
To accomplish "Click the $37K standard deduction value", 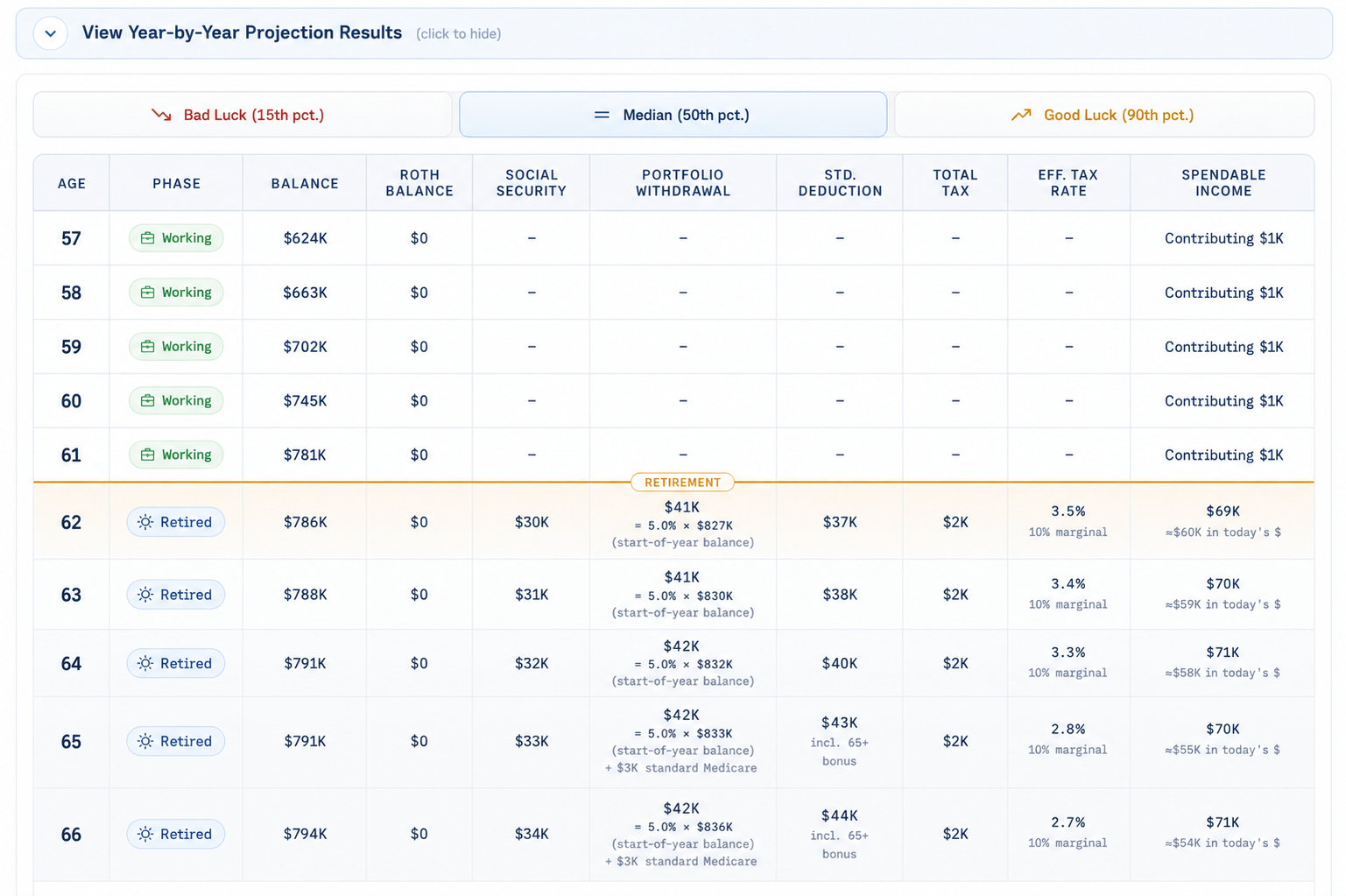I will click(840, 522).
